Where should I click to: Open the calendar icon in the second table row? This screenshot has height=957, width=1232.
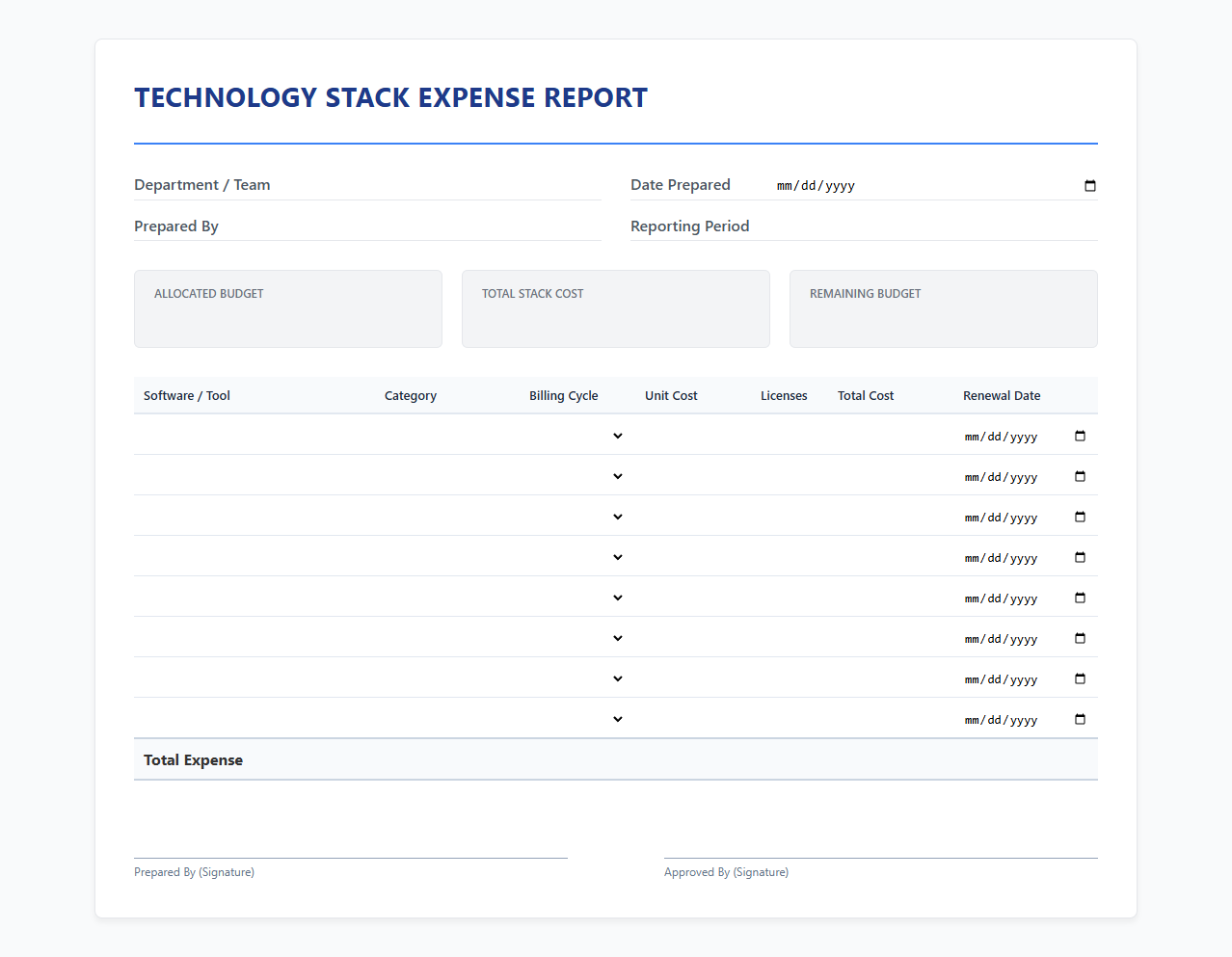click(1080, 476)
